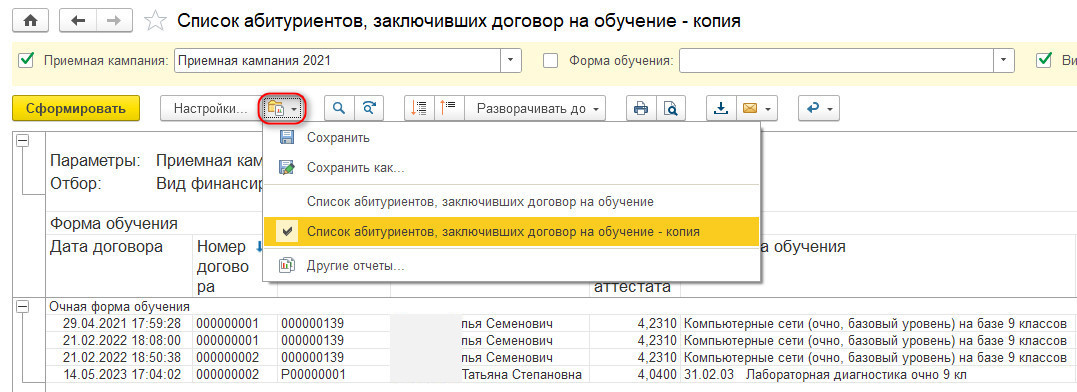Screen dimensions: 1077x392
Task: Print the report with printer icon
Action: coord(641,108)
